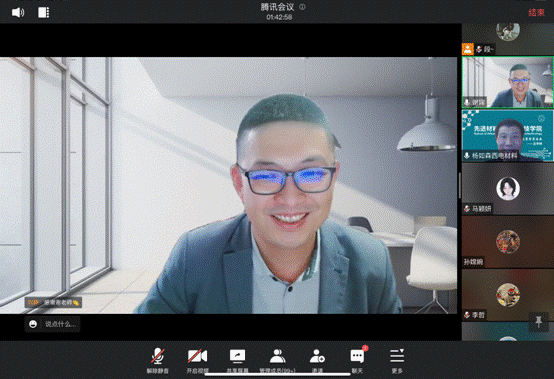Image resolution: width=554 pixels, height=379 pixels.
Task: Select the 马颖妍 participant tile
Action: (508, 189)
